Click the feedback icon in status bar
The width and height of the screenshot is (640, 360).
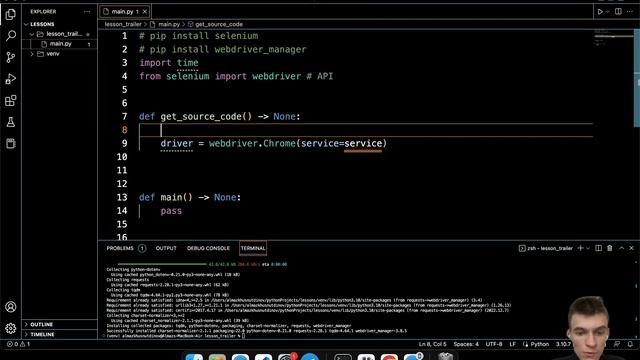617,344
